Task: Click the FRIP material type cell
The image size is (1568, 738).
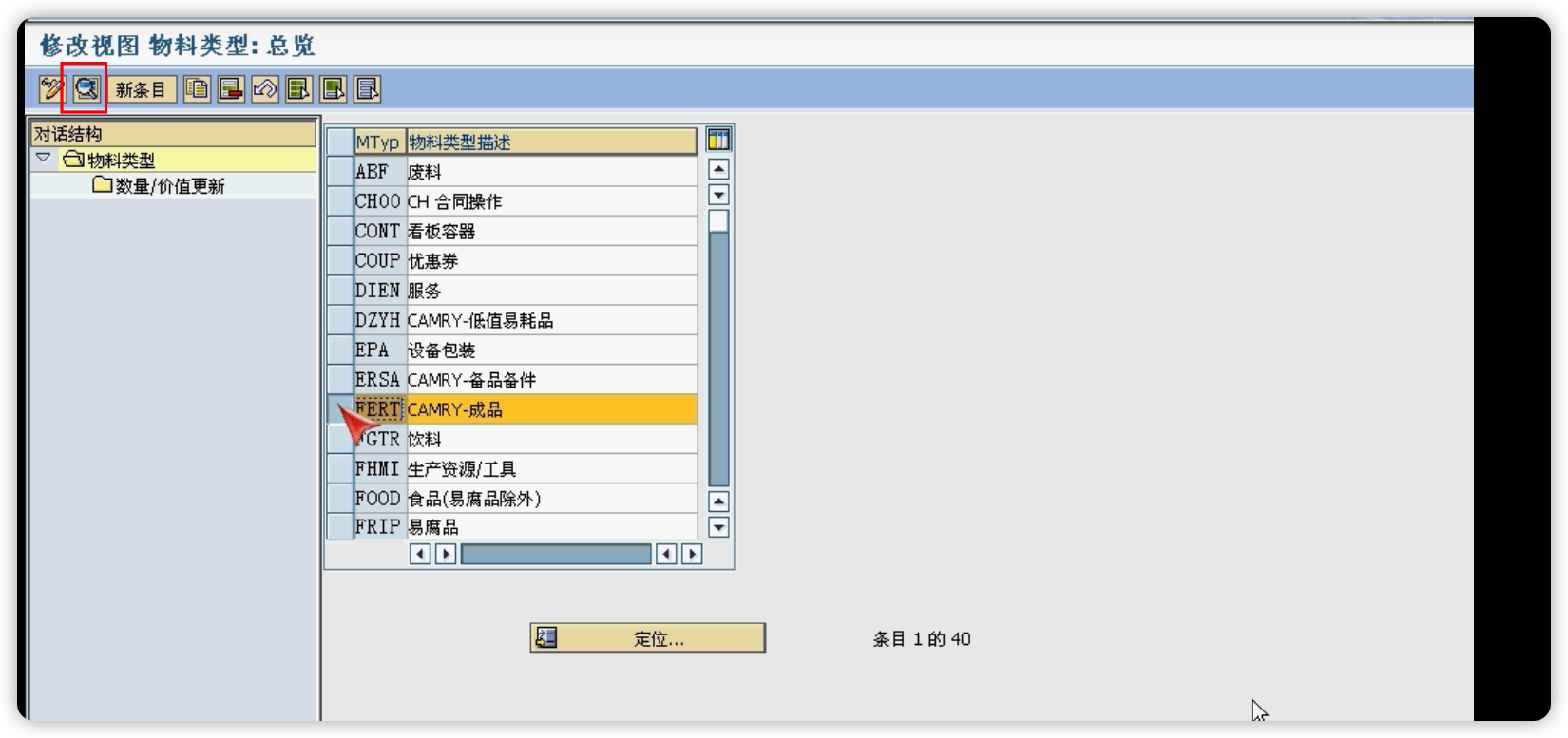Action: pyautogui.click(x=380, y=527)
